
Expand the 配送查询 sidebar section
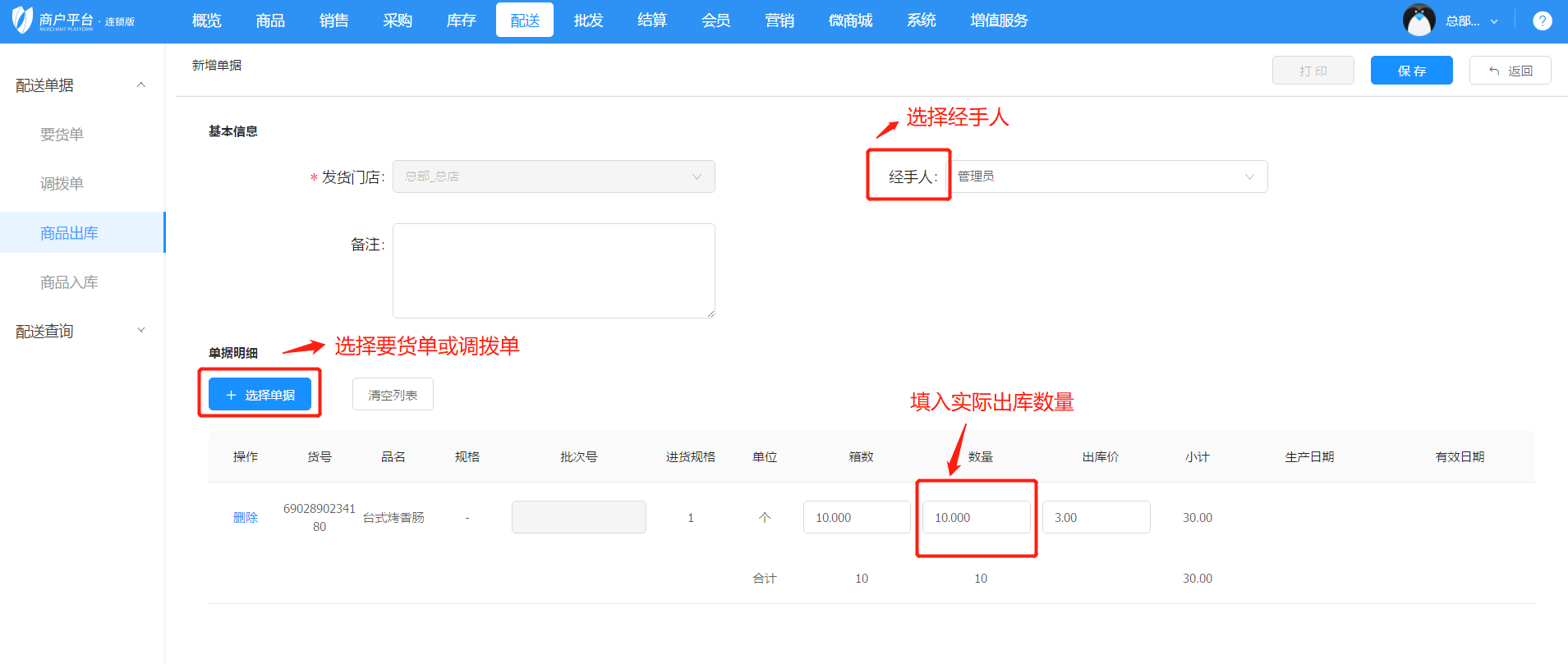pos(141,331)
